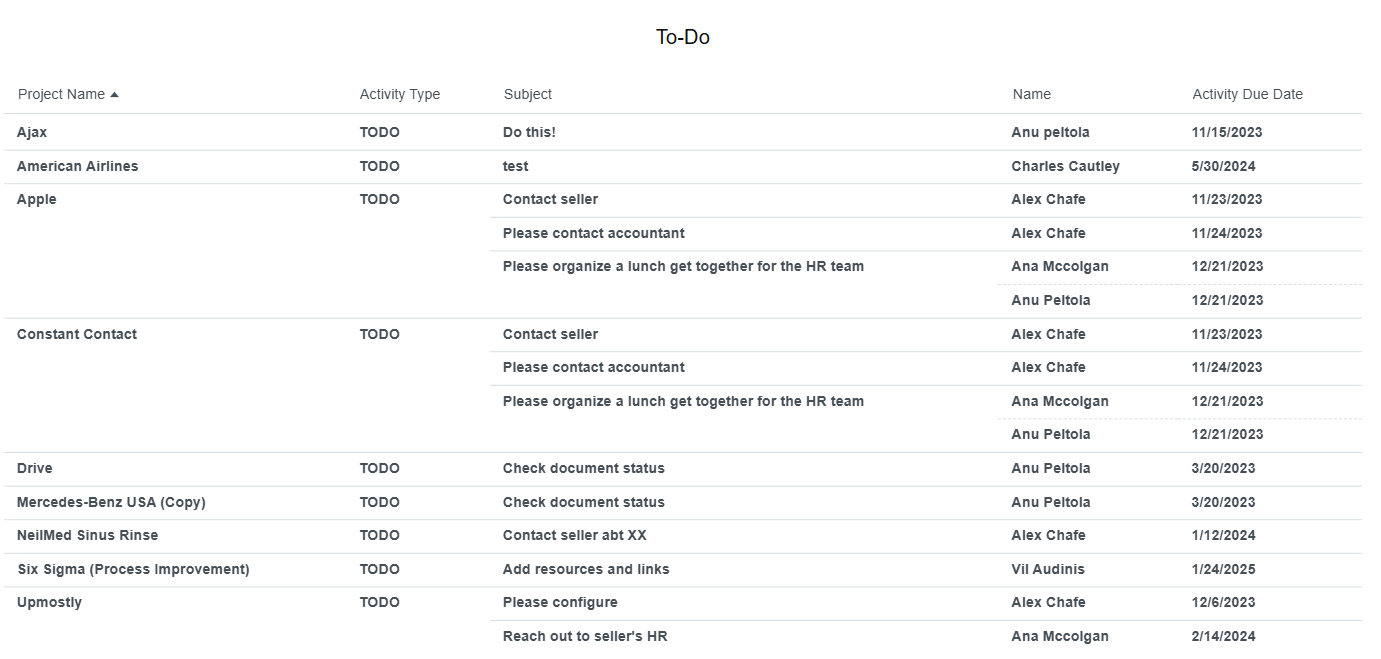This screenshot has width=1381, height=659.
Task: Sort by the Activity Due Date header
Action: click(1247, 94)
